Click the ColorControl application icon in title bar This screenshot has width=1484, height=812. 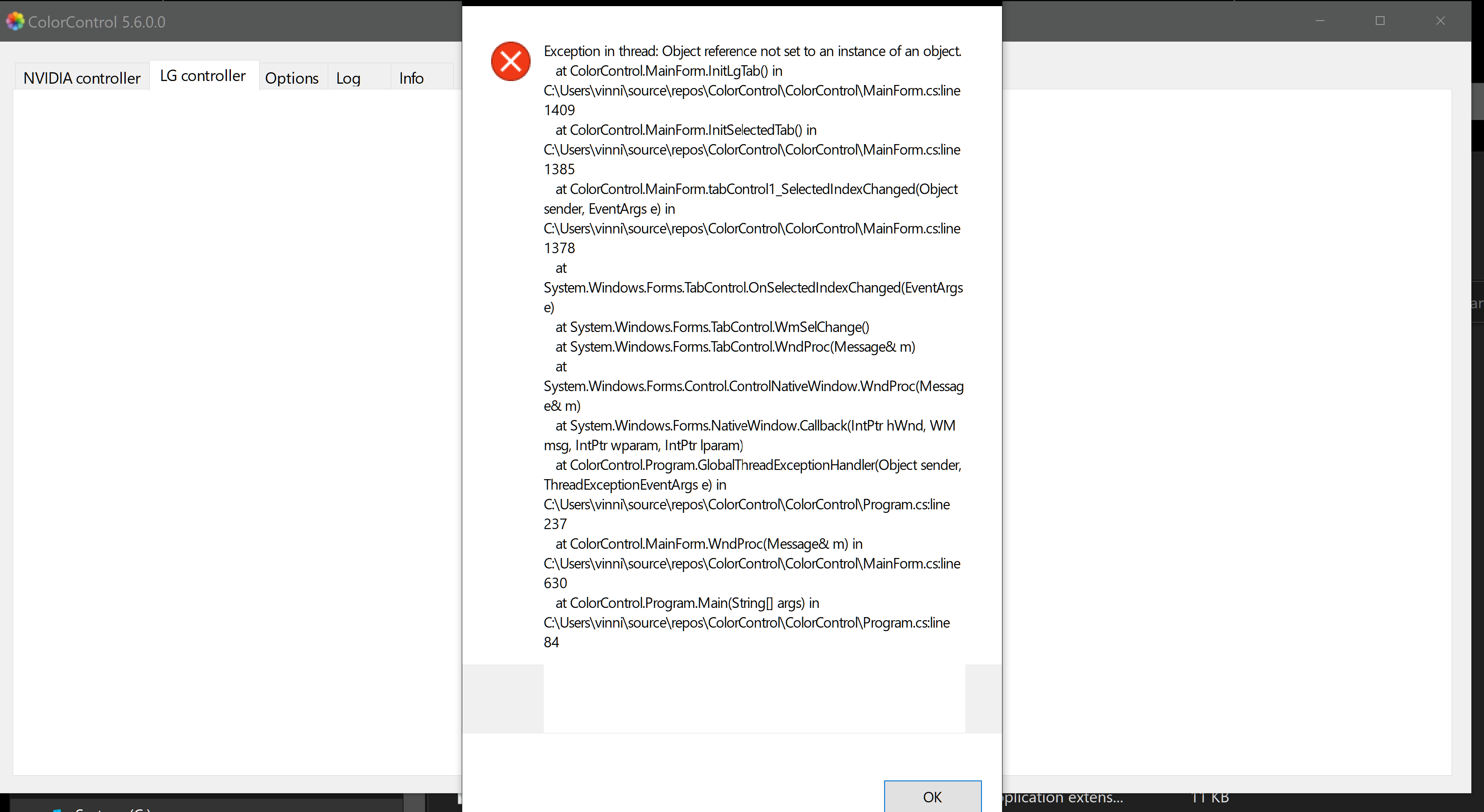click(15, 21)
